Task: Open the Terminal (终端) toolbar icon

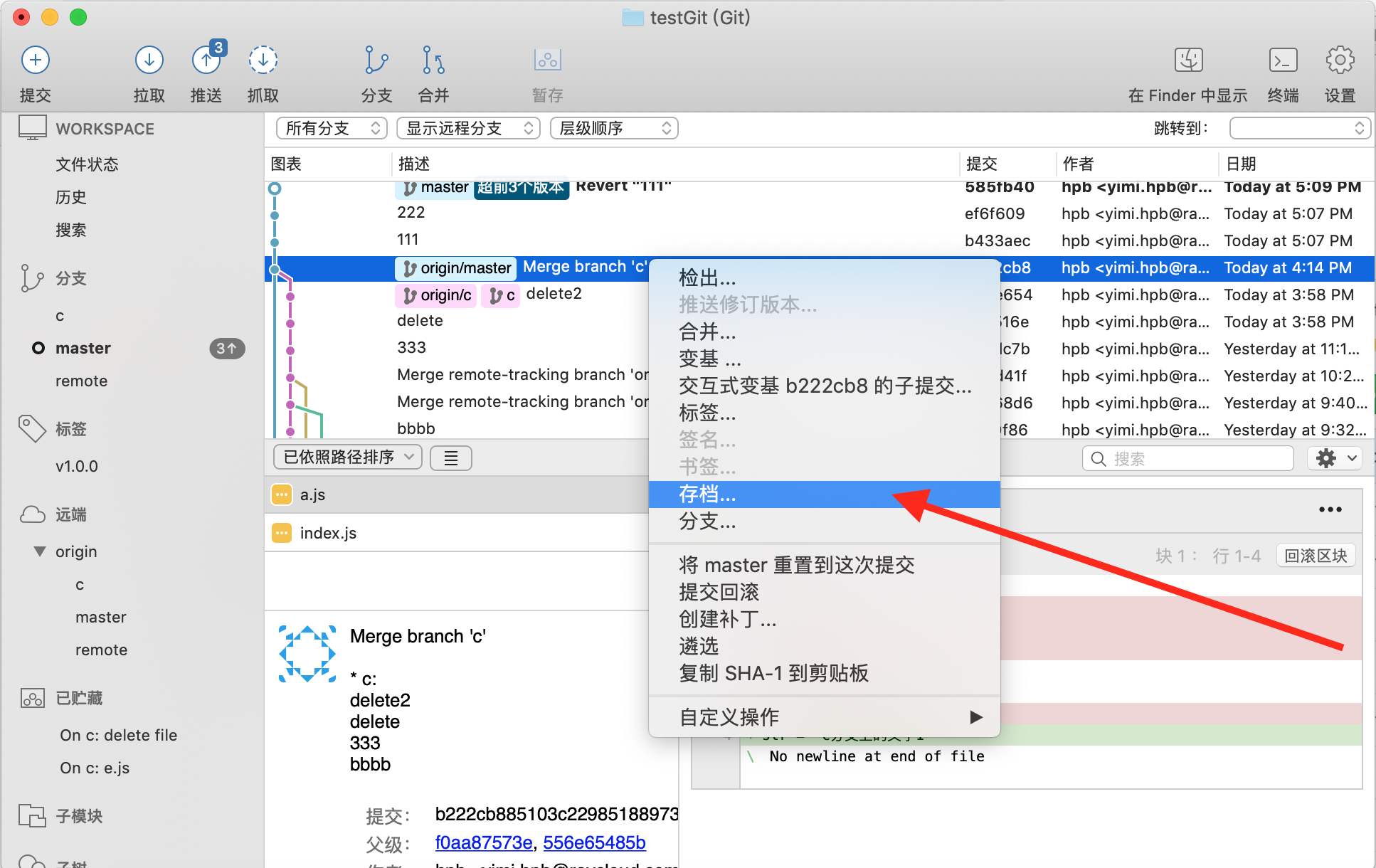Action: click(x=1283, y=60)
